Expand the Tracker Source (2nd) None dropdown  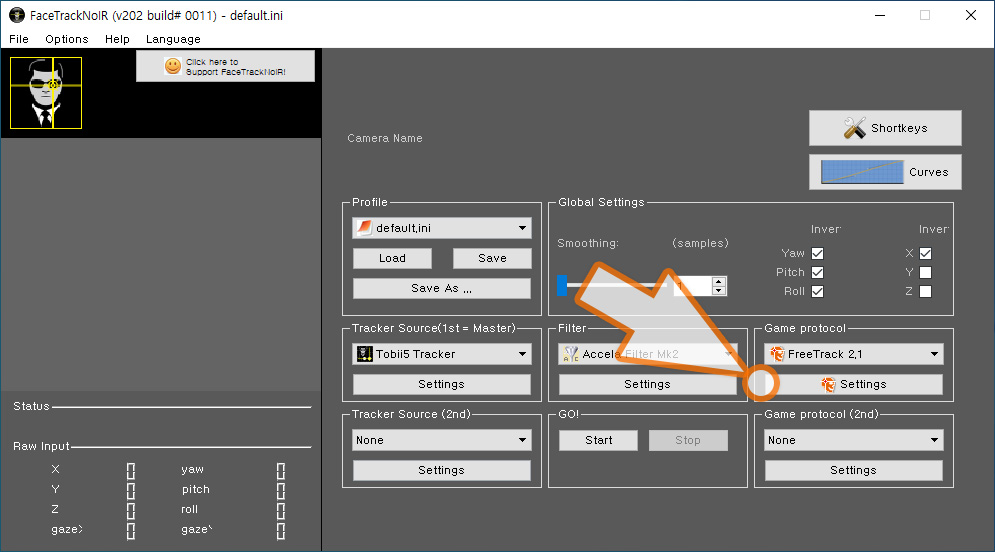pos(522,440)
